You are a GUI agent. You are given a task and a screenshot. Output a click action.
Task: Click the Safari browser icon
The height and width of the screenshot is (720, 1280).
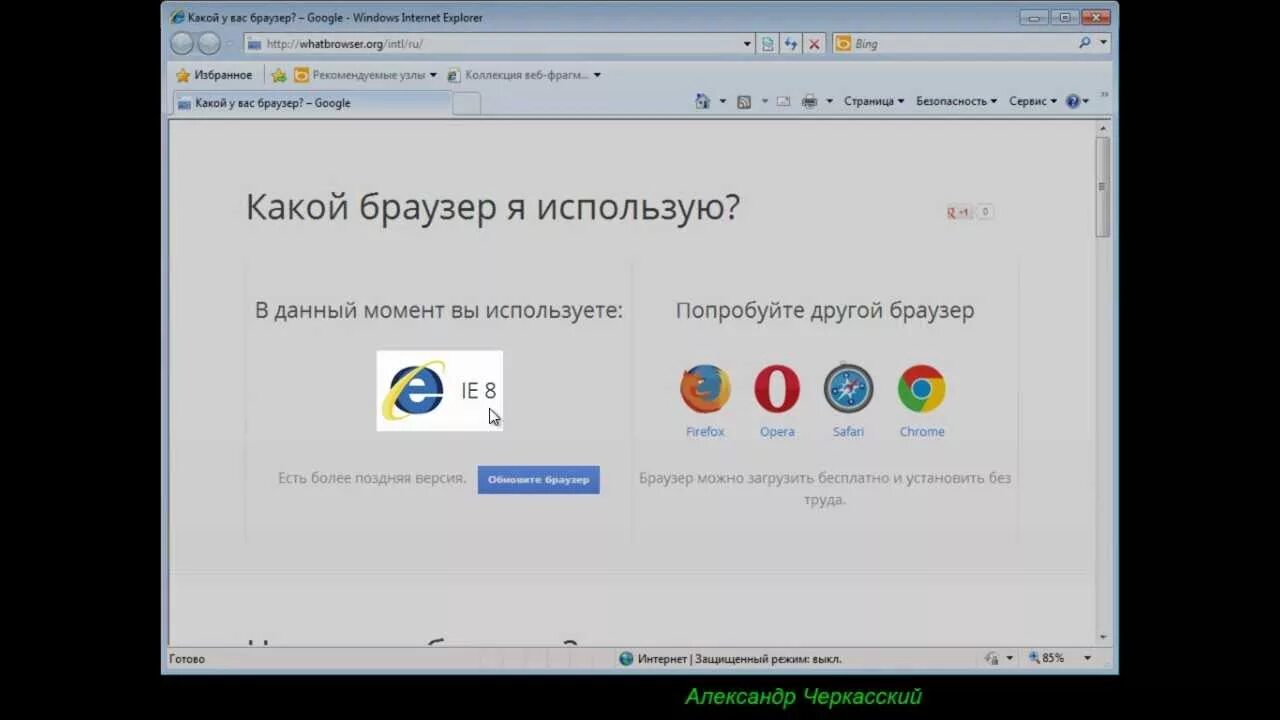click(849, 389)
